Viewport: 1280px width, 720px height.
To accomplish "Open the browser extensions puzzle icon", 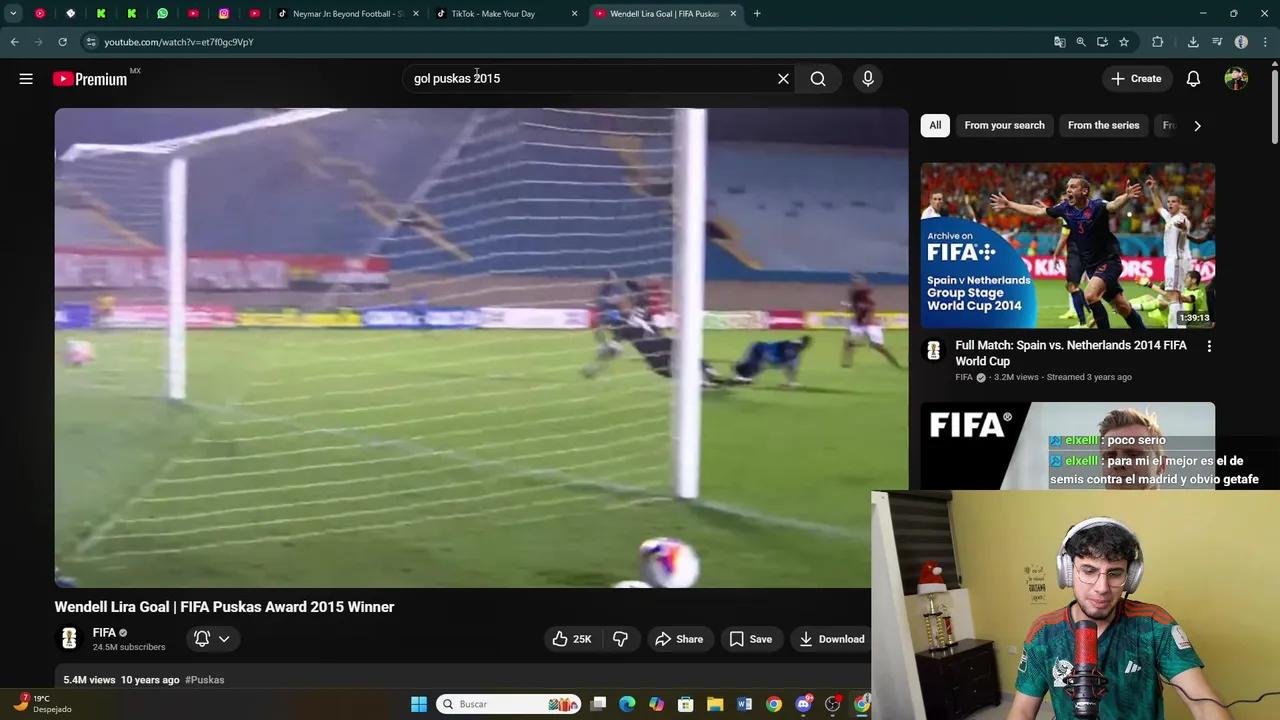I will [x=1158, y=42].
